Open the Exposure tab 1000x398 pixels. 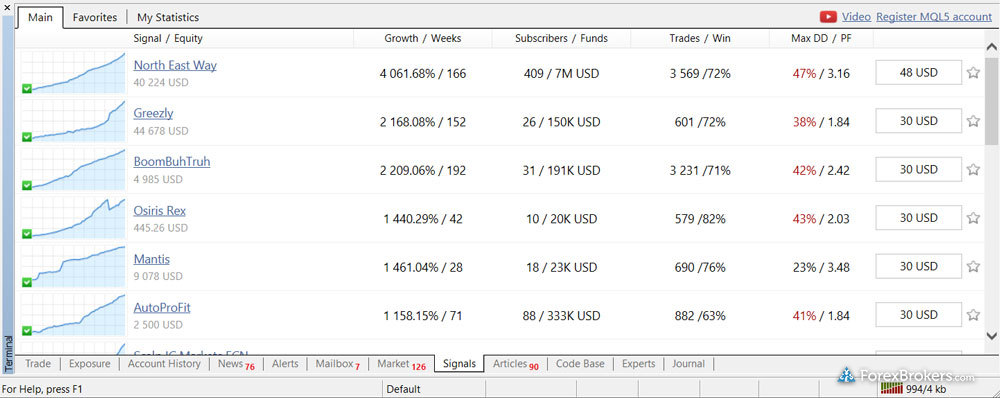89,364
